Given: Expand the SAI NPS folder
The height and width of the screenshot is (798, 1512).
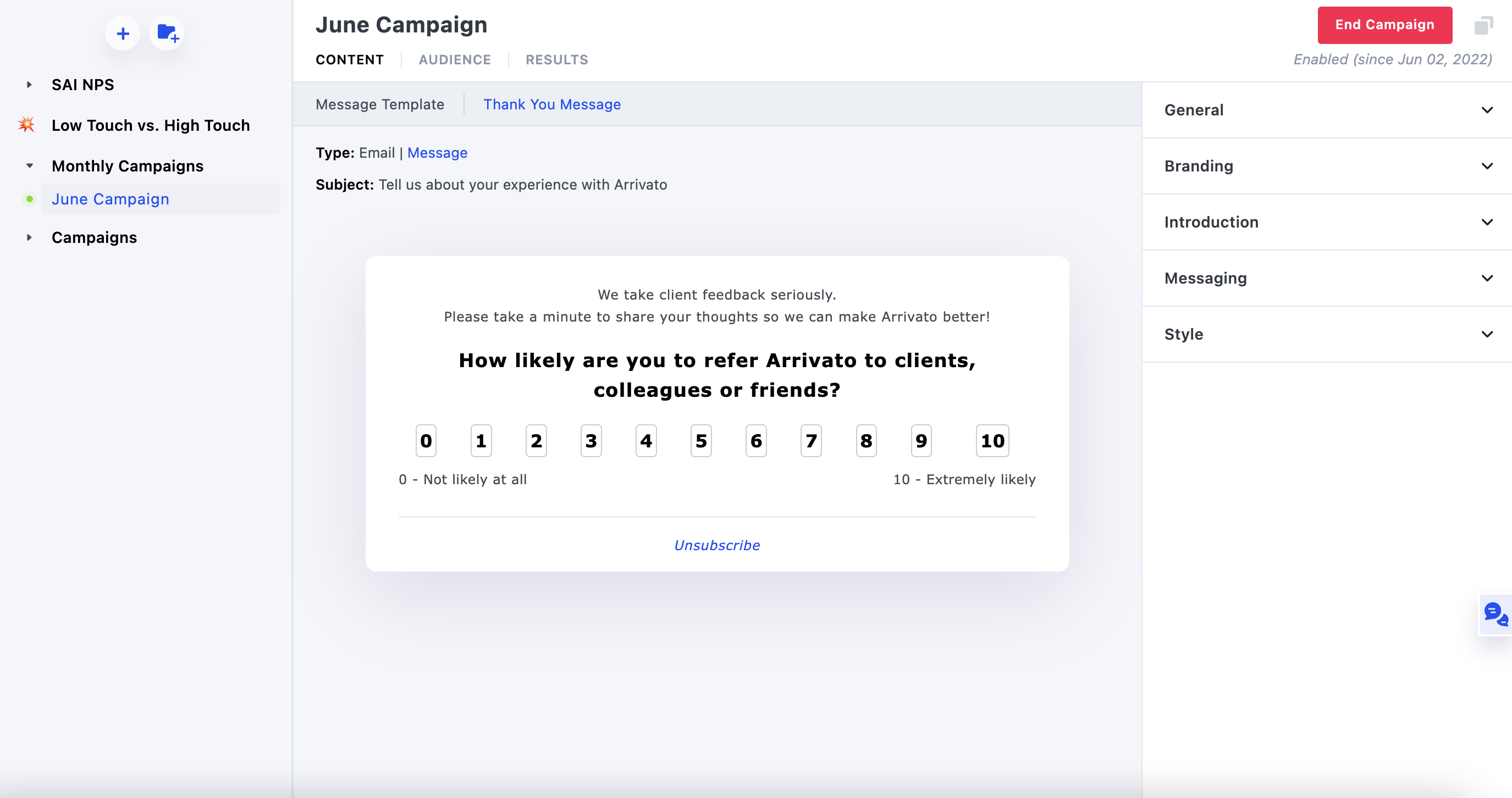Looking at the screenshot, I should (29, 85).
